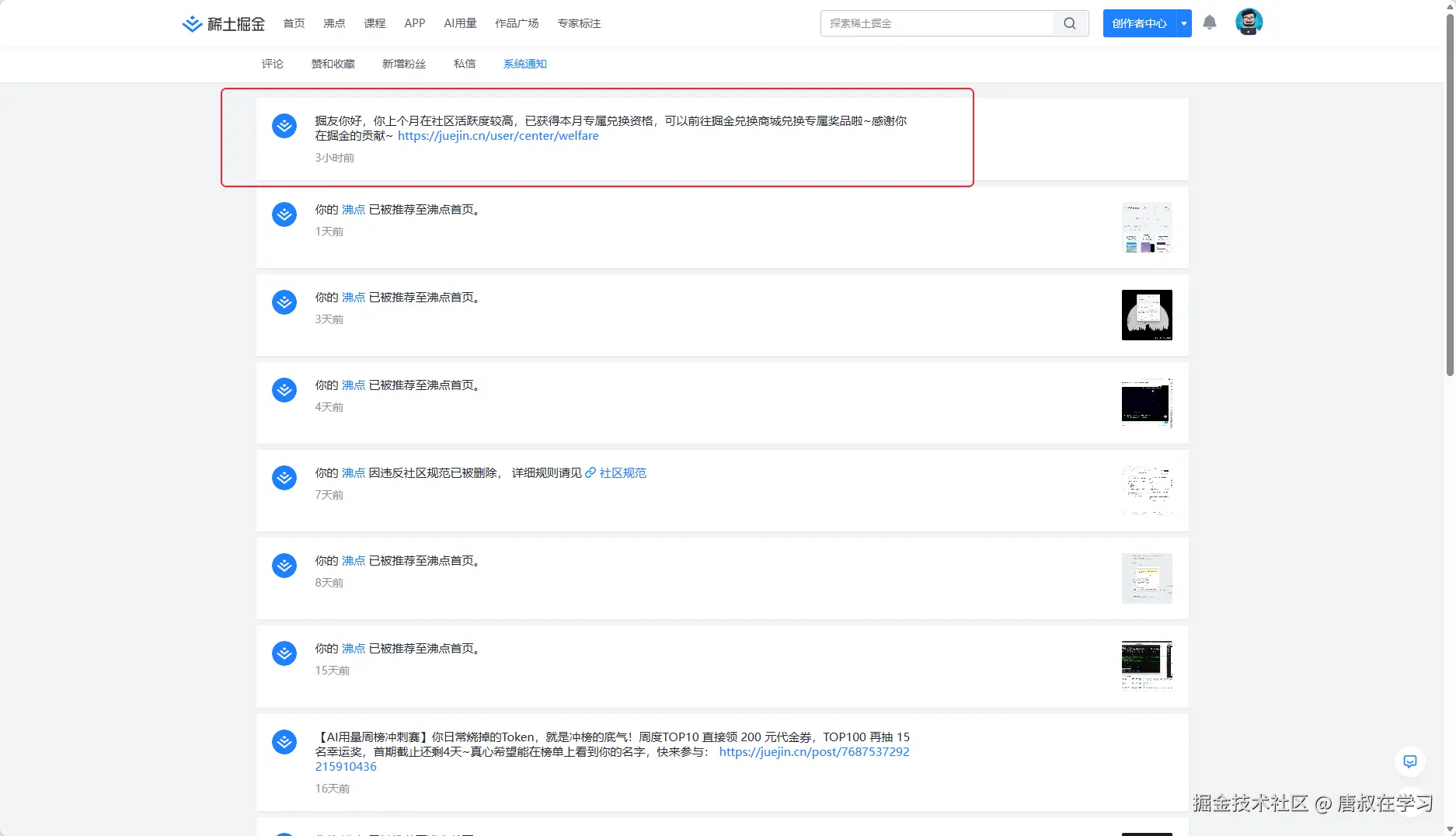Click the avatar icon of the 16天前 notification
This screenshot has height=836, width=1456.
point(284,742)
